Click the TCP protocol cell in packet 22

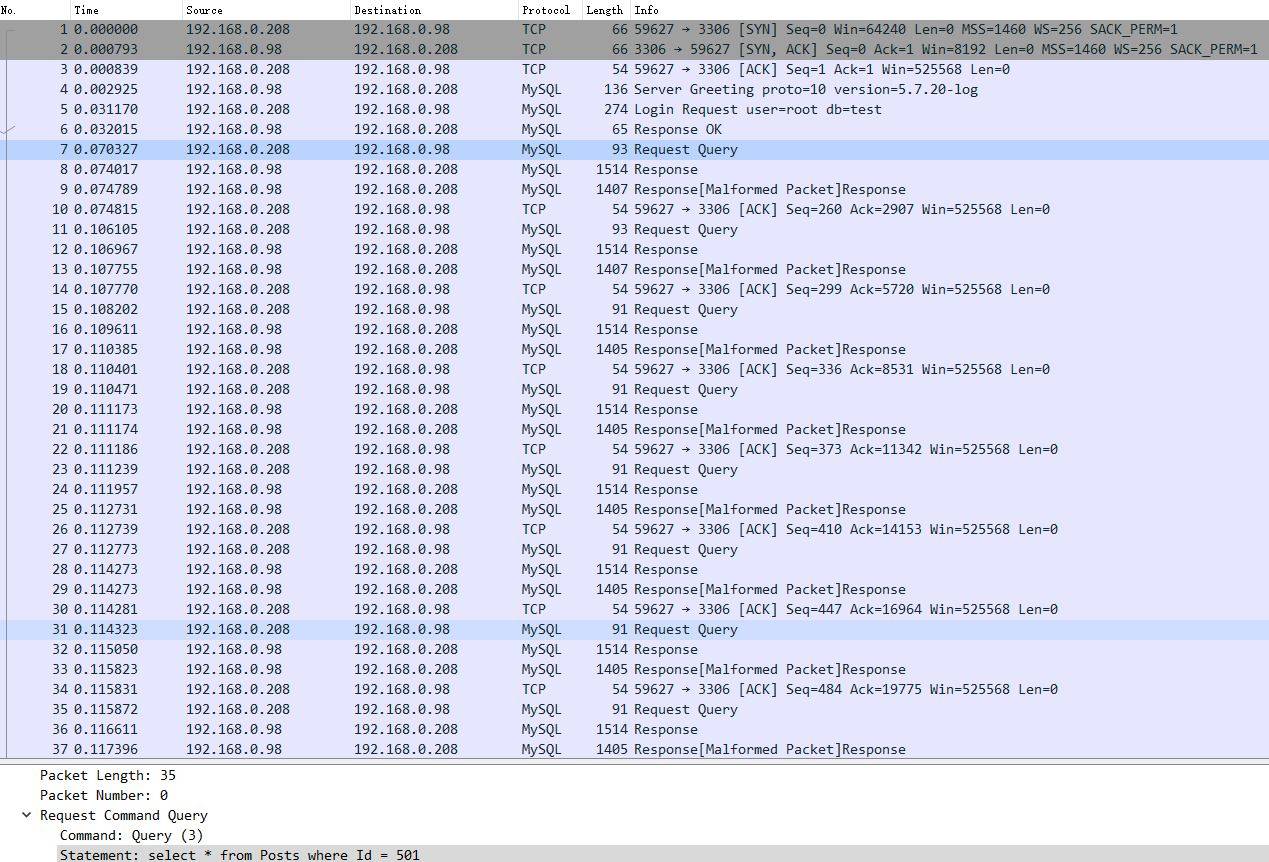click(x=534, y=449)
